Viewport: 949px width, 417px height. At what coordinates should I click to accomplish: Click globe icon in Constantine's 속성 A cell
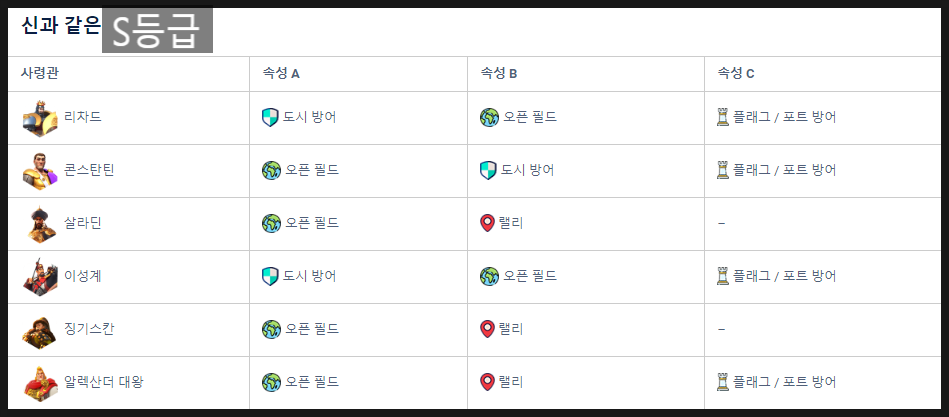(x=271, y=171)
